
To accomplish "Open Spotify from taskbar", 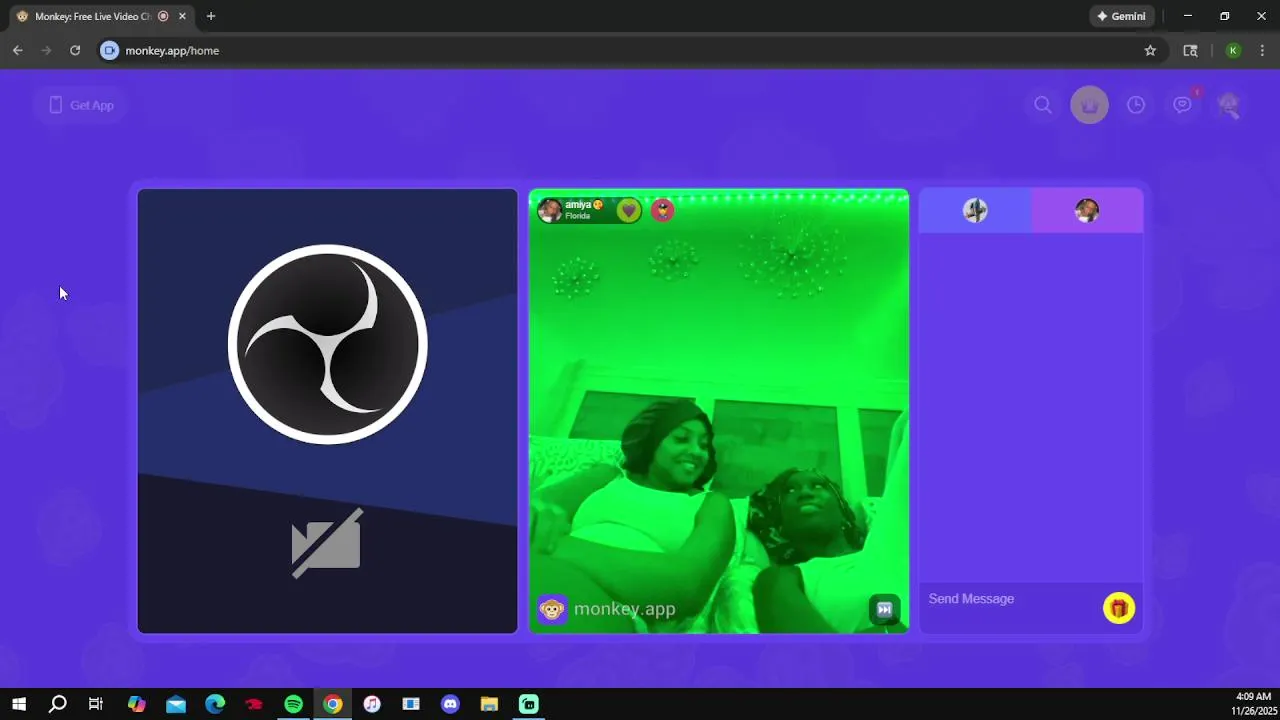I will pos(293,704).
